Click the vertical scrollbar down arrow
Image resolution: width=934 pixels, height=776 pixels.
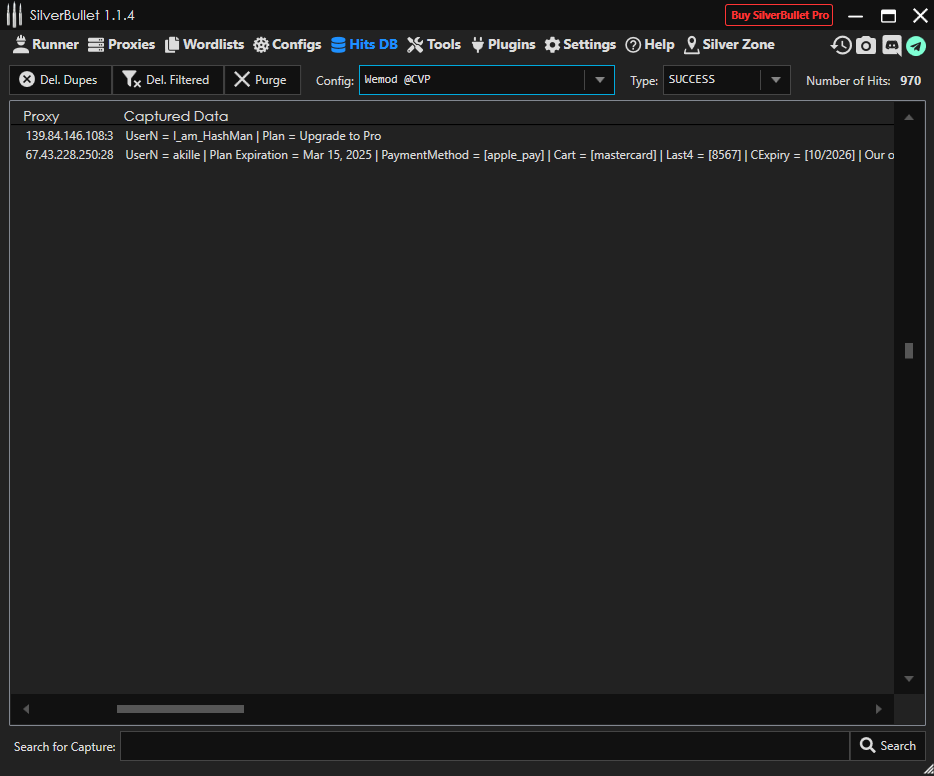[x=909, y=678]
